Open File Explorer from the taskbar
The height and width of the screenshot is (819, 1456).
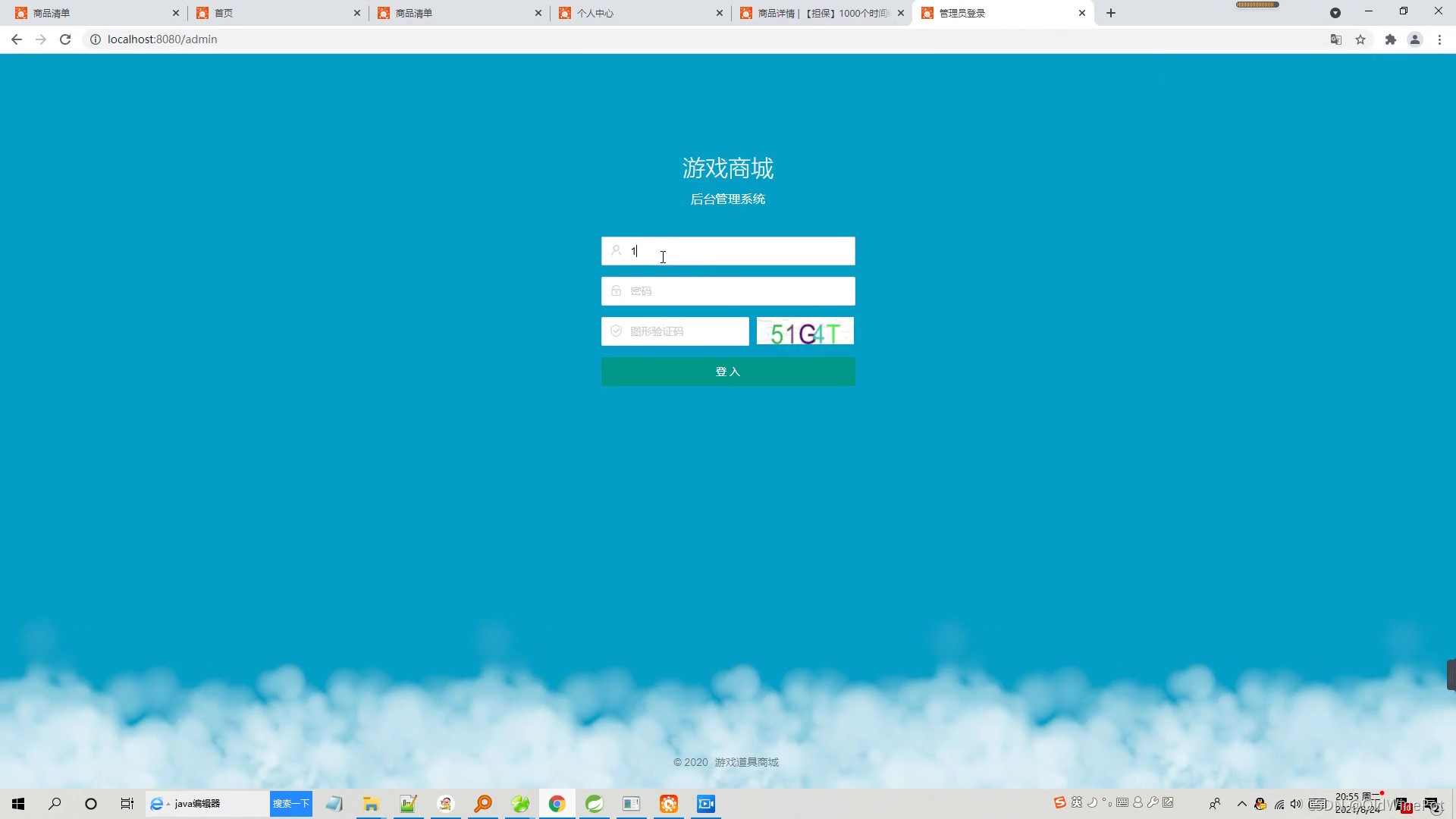pos(370,804)
